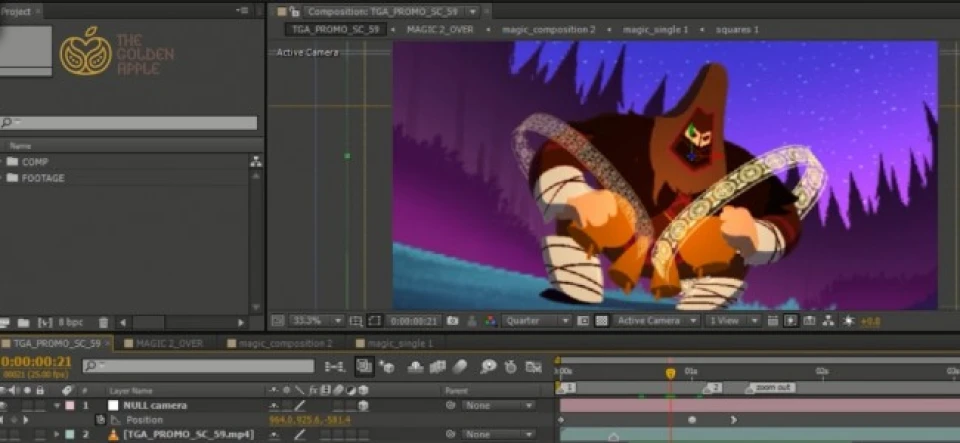Collapse the NULL camera layer twirl arrow
Viewport: 960px width, 443px height.
[57, 405]
